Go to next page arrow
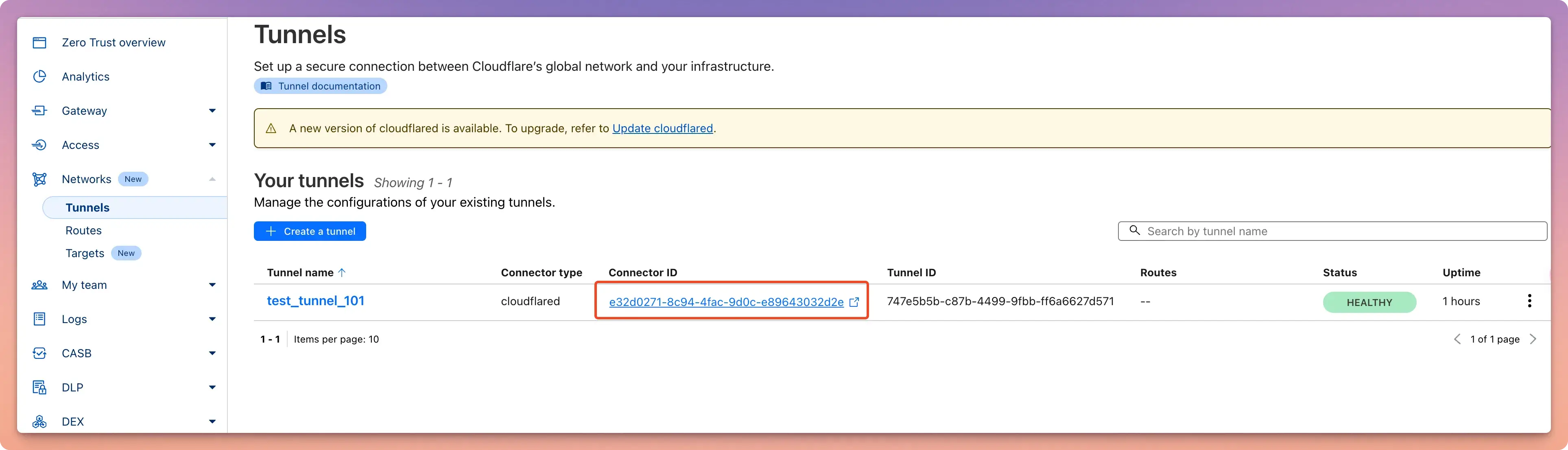Viewport: 1568px width, 450px height. coord(1533,339)
